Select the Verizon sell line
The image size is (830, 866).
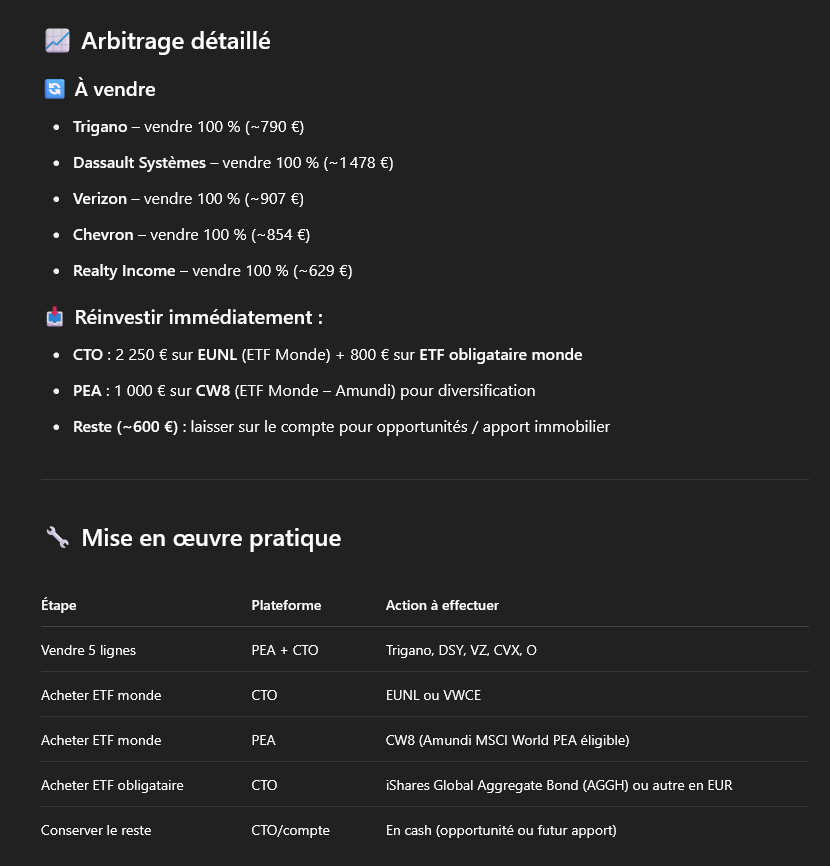pyautogui.click(x=188, y=198)
